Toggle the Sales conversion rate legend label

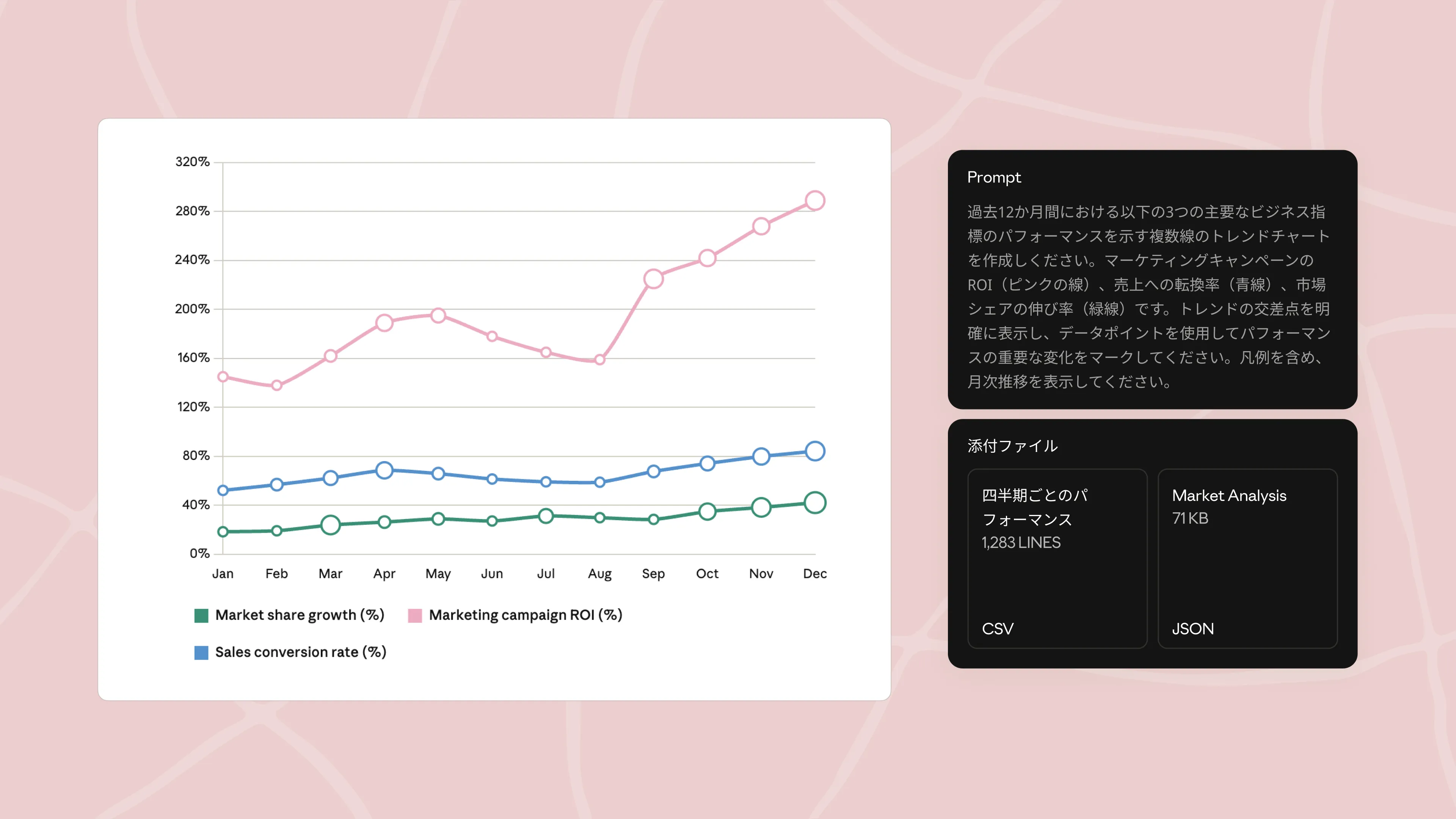coord(301,652)
